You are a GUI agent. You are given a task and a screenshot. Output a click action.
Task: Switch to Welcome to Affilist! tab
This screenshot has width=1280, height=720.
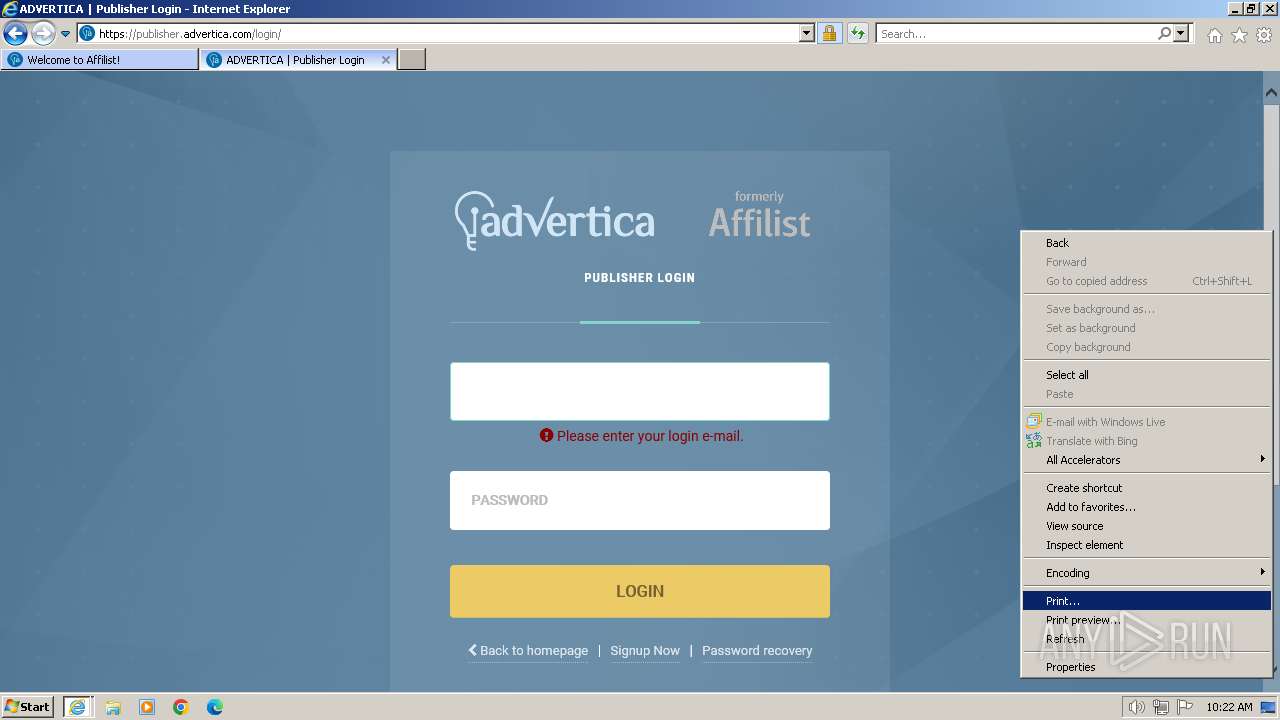pos(100,60)
